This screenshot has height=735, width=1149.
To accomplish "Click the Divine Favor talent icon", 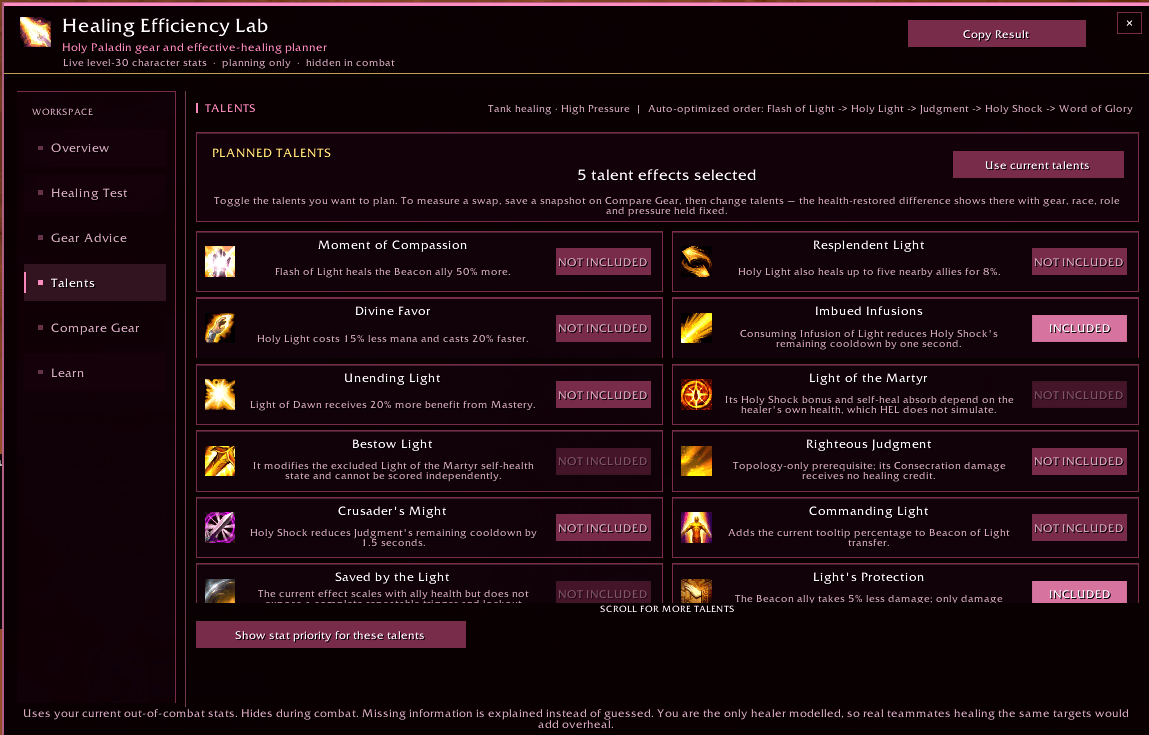I will (220, 328).
